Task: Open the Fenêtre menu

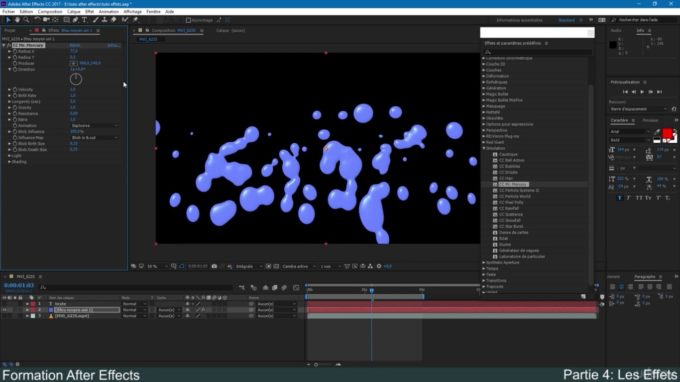Action: click(153, 12)
